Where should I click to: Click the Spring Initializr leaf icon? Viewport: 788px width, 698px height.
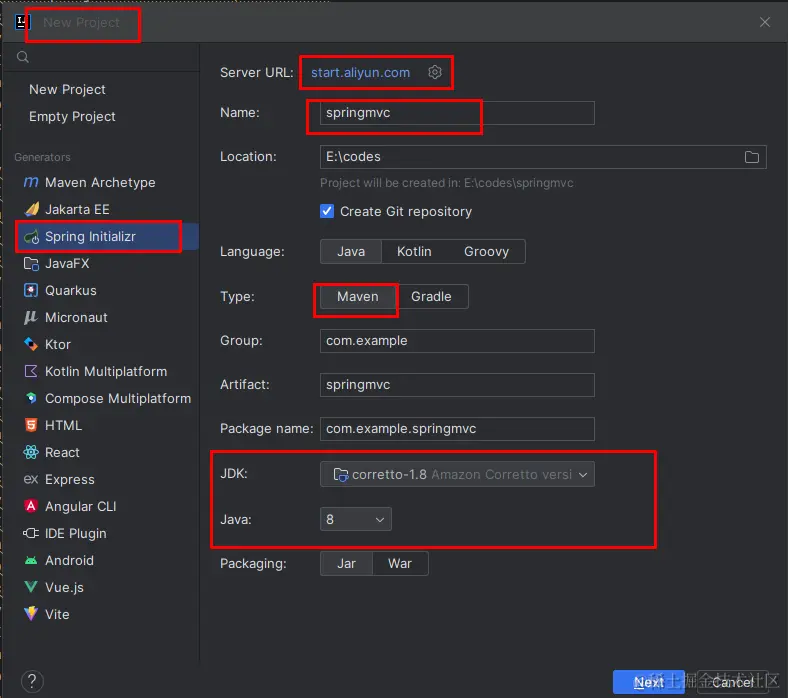(x=31, y=236)
